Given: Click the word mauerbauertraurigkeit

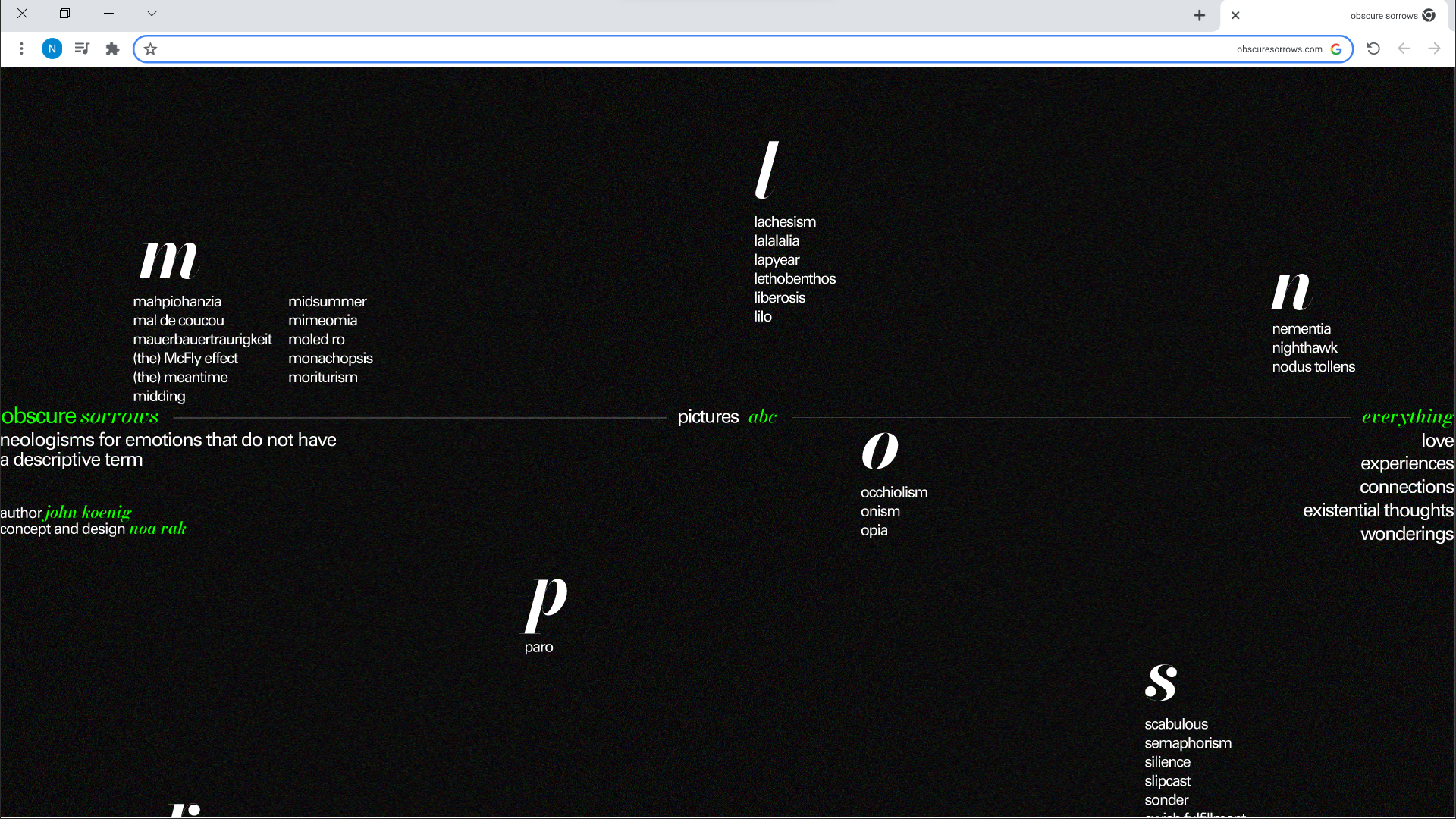Looking at the screenshot, I should click(202, 340).
